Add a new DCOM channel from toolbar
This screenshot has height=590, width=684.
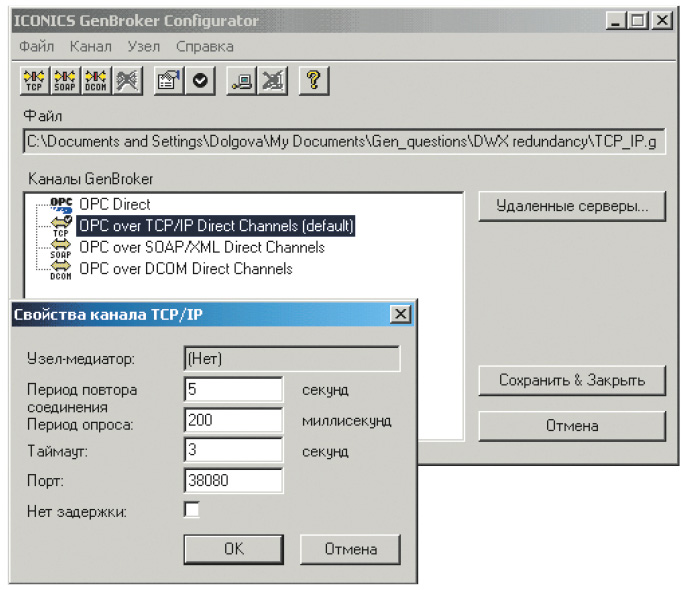tap(96, 81)
